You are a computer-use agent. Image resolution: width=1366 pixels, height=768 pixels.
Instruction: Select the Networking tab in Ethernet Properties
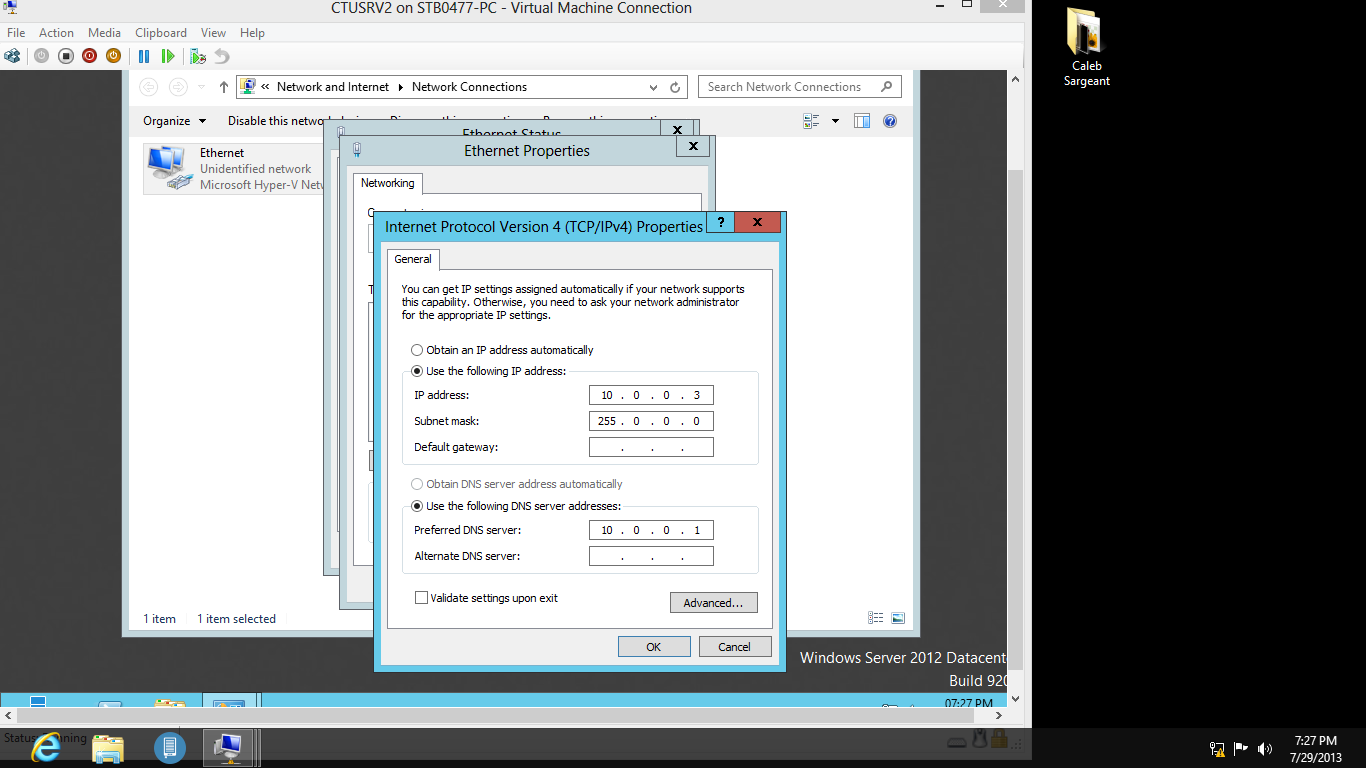point(388,183)
